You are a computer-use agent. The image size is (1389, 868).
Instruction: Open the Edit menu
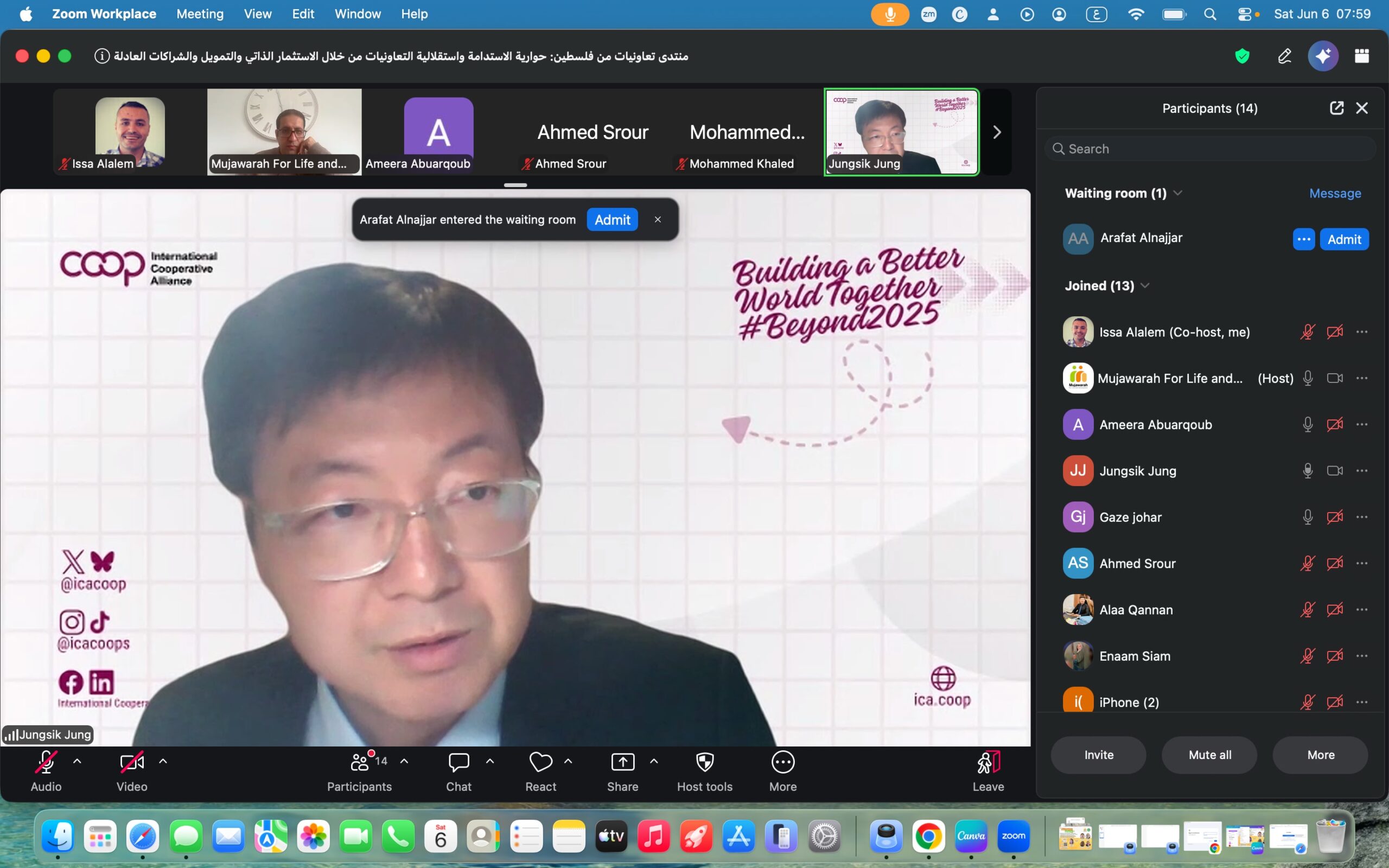[303, 14]
